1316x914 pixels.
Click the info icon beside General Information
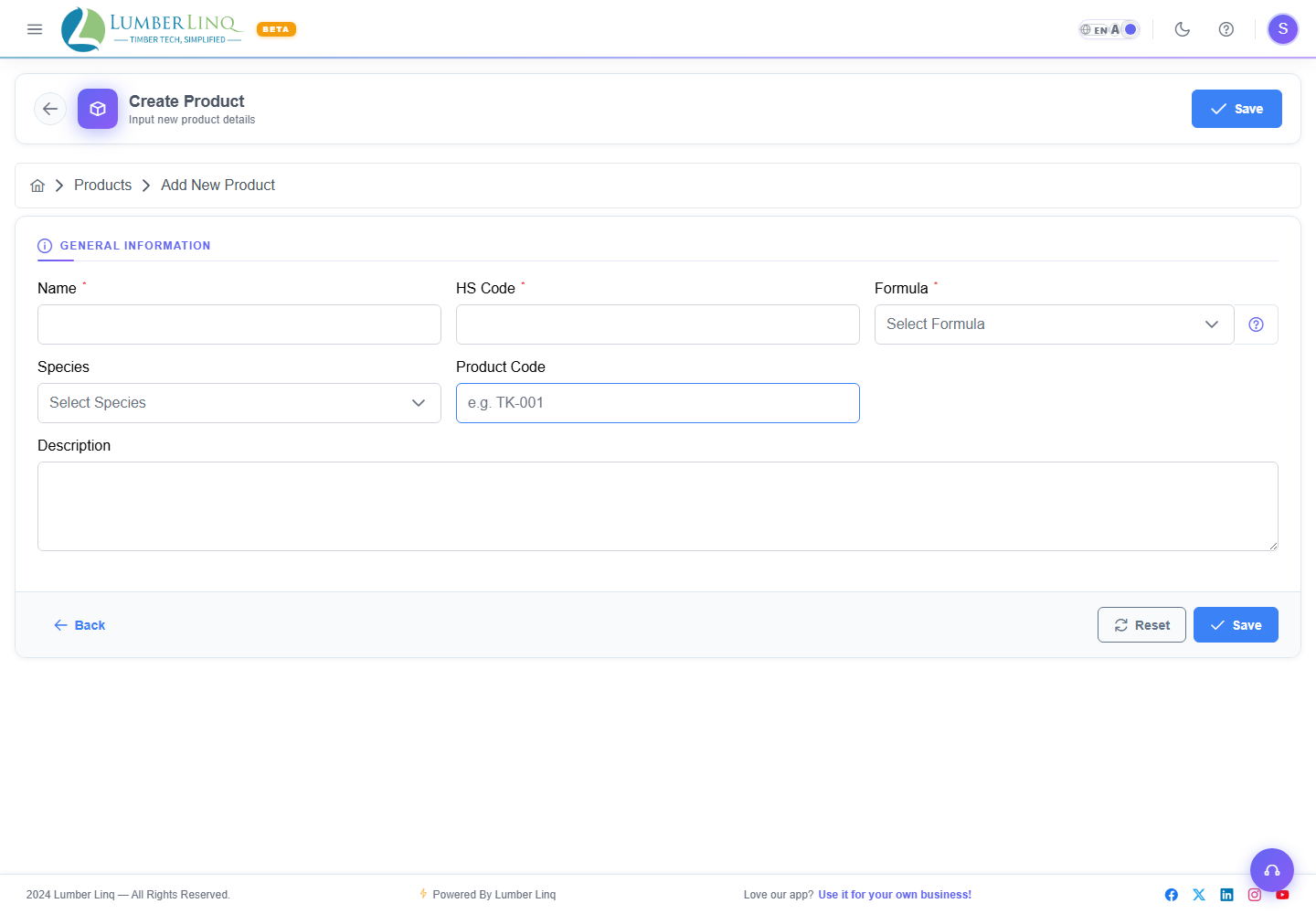point(45,246)
